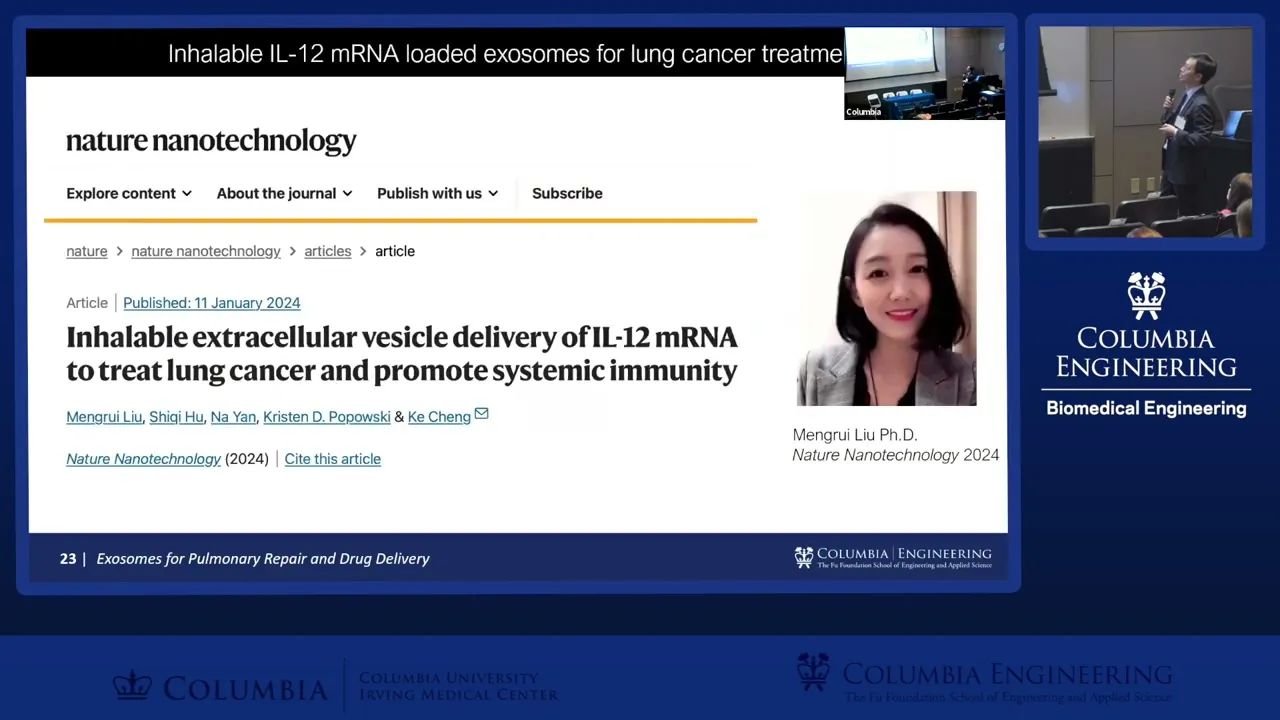Open author link Shiqi Hu
This screenshot has height=720, width=1280.
point(176,417)
